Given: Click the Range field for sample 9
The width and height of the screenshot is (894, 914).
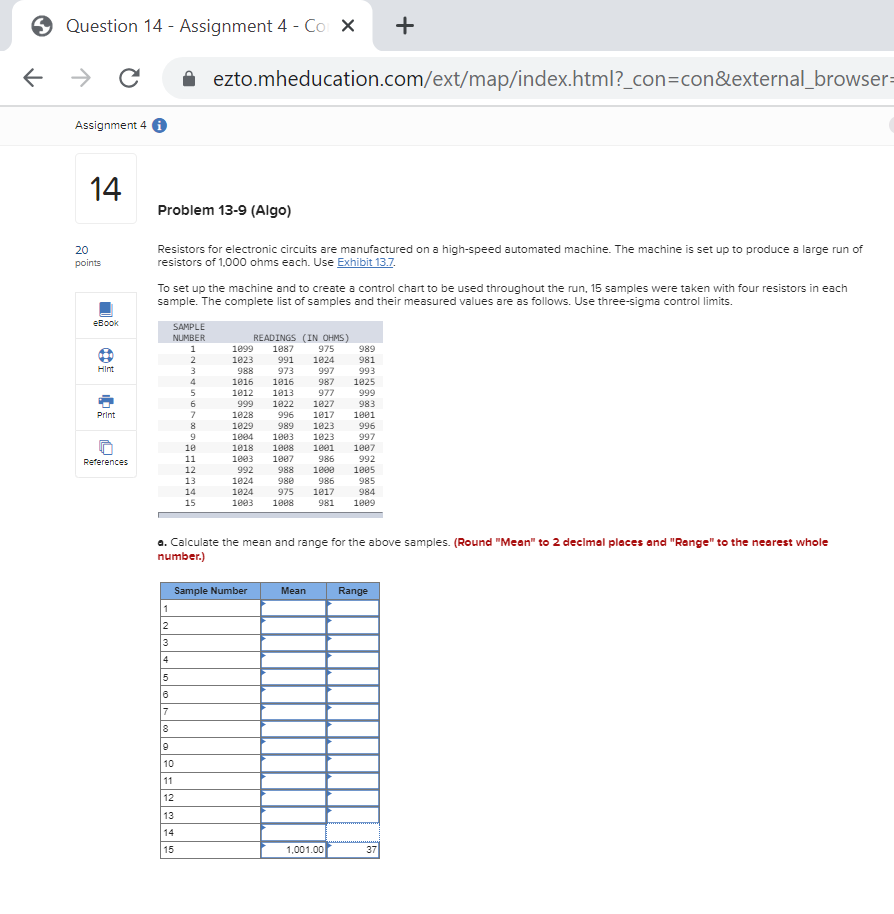Looking at the screenshot, I should pyautogui.click(x=353, y=746).
